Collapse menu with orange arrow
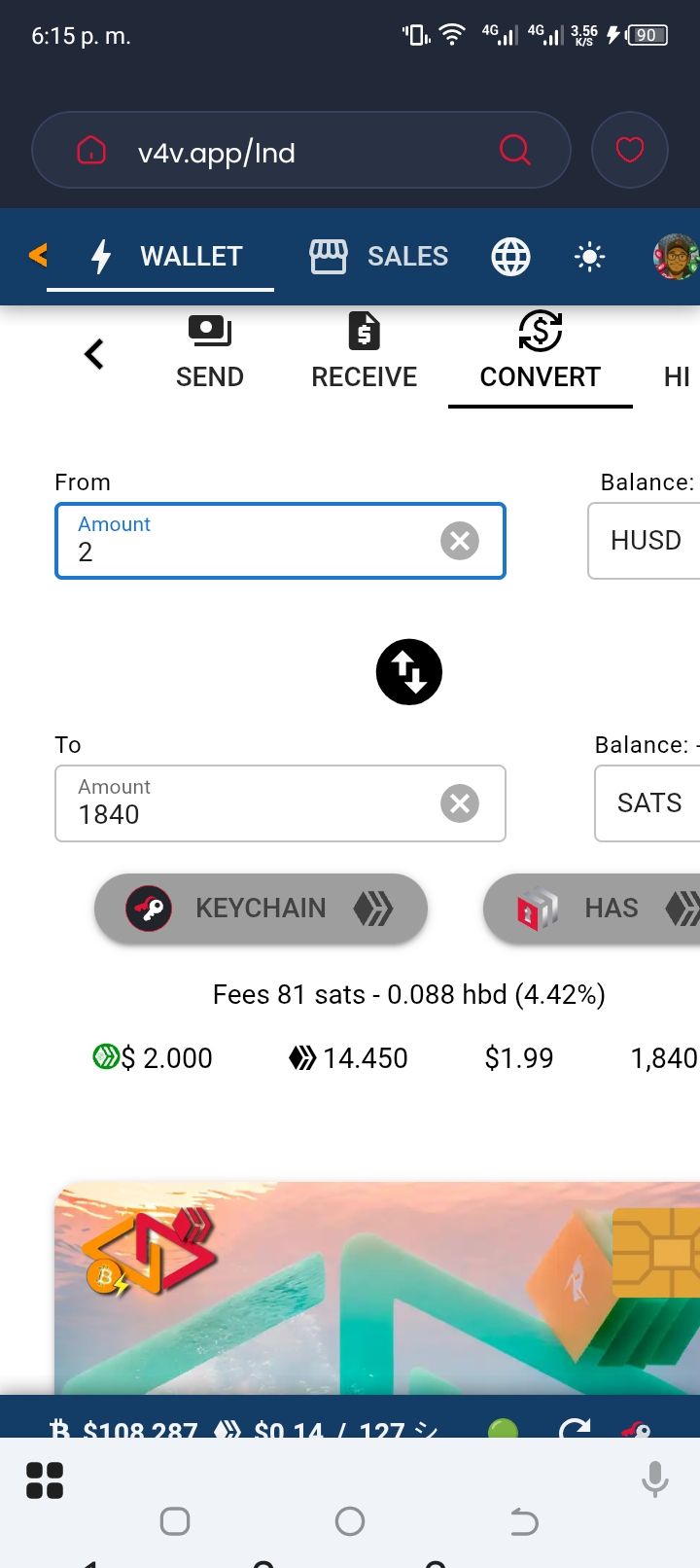The width and height of the screenshot is (700, 1568). click(x=38, y=256)
